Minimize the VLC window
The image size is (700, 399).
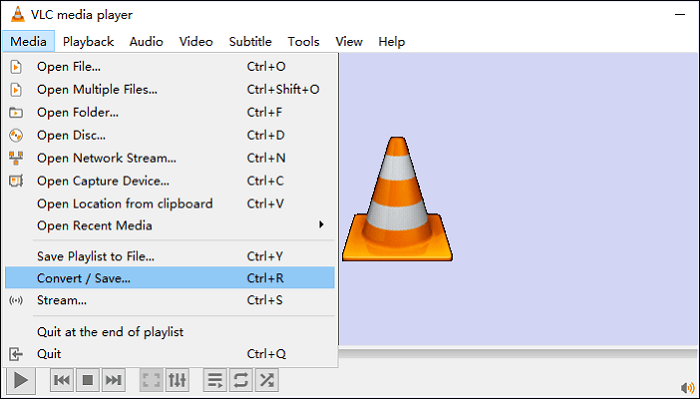click(x=680, y=15)
